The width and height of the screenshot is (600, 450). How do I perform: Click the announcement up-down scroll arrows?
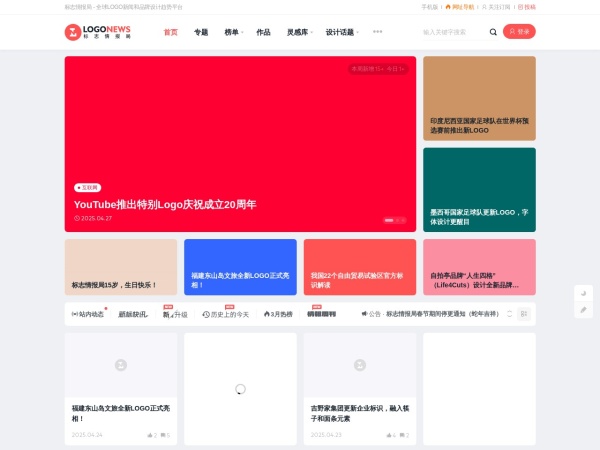[x=509, y=314]
